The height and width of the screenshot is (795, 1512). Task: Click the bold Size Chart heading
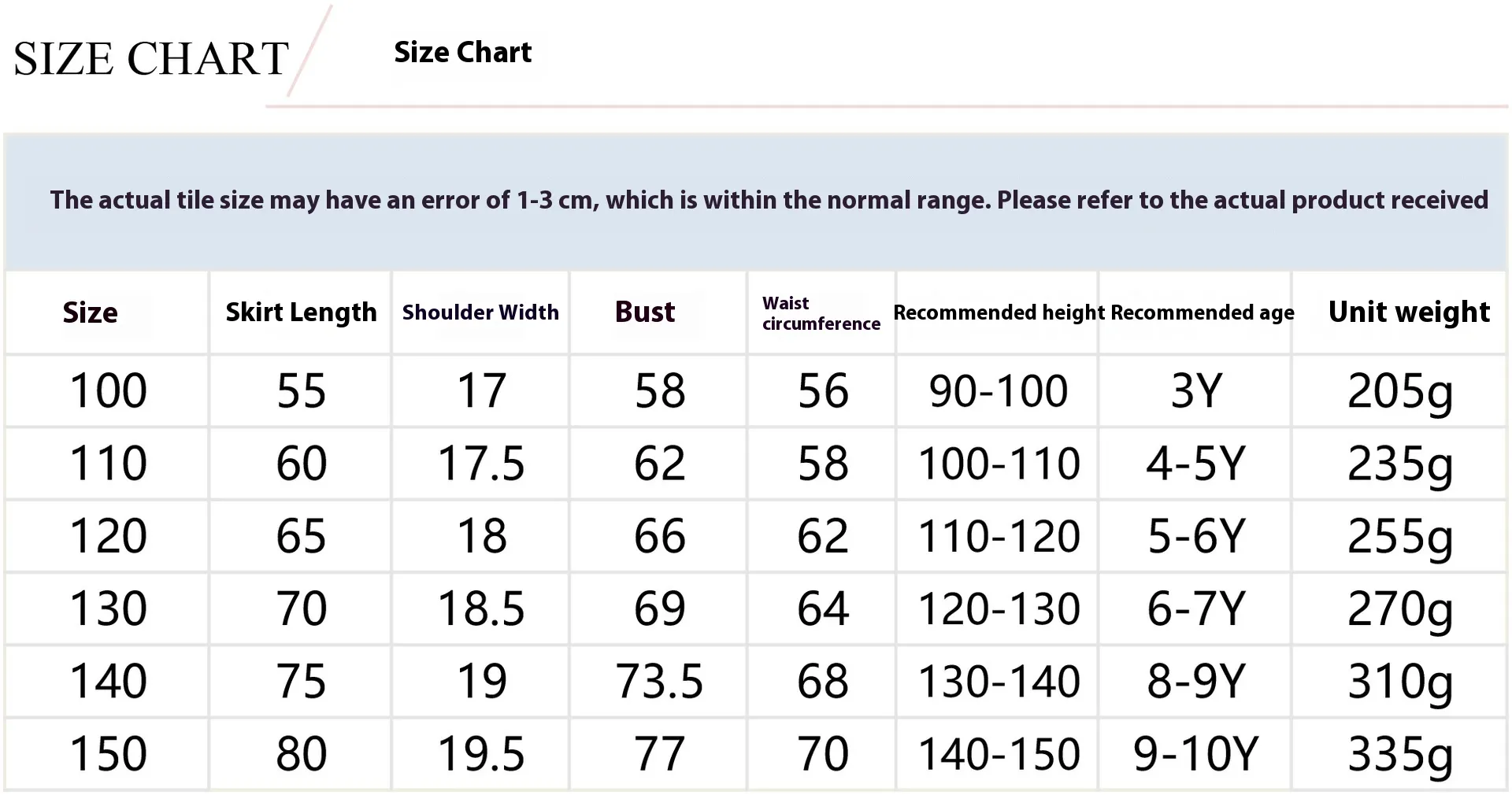tap(462, 53)
